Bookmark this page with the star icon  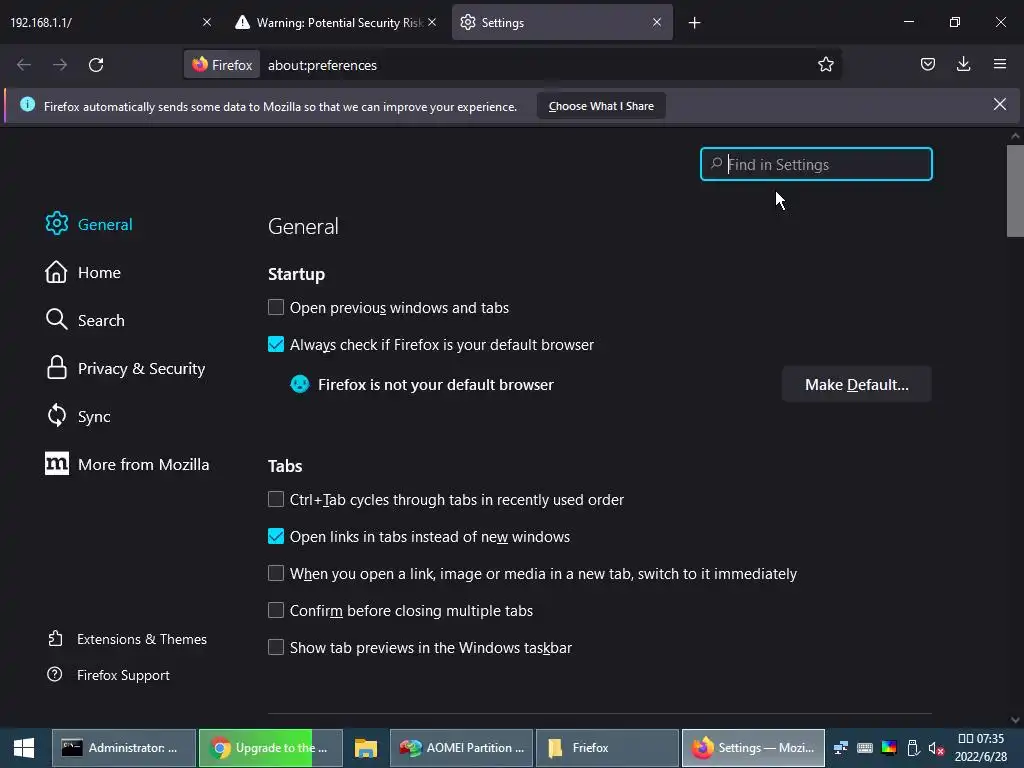825,64
